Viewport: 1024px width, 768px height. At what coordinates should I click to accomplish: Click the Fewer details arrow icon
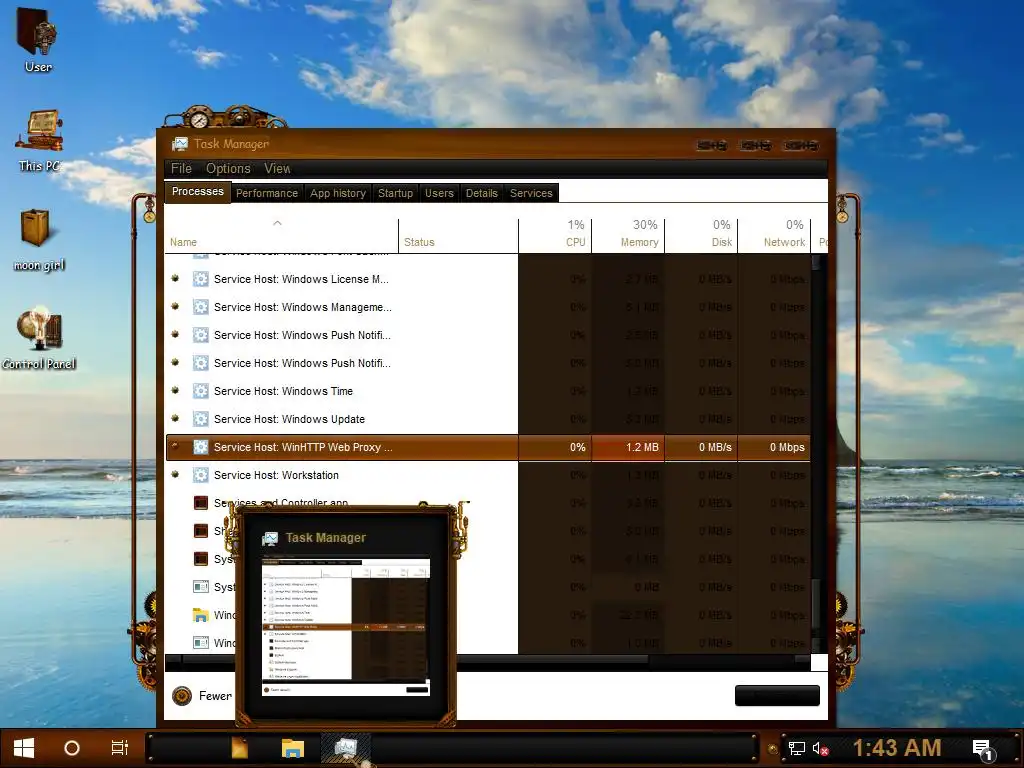click(x=182, y=696)
